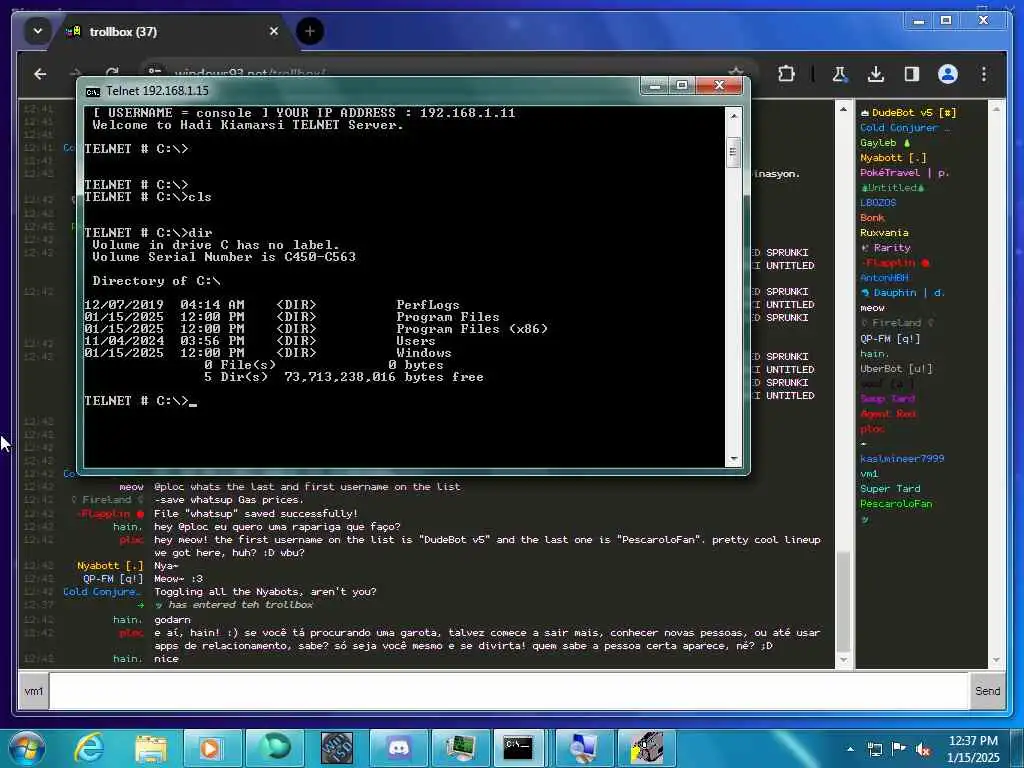Open the Action Center flag icon
This screenshot has height=768, width=1024.
click(899, 749)
